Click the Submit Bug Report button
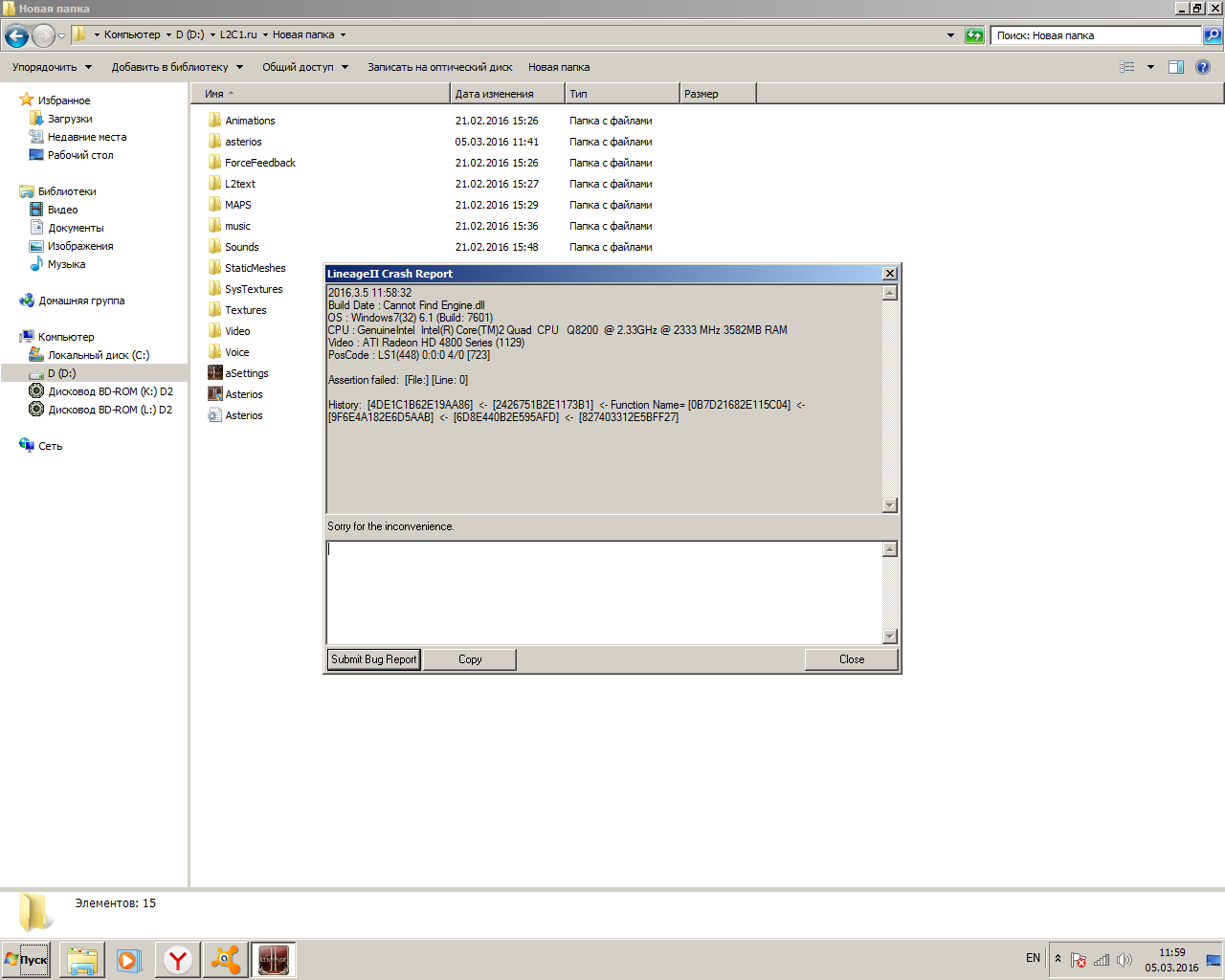The width and height of the screenshot is (1225, 980). point(374,659)
